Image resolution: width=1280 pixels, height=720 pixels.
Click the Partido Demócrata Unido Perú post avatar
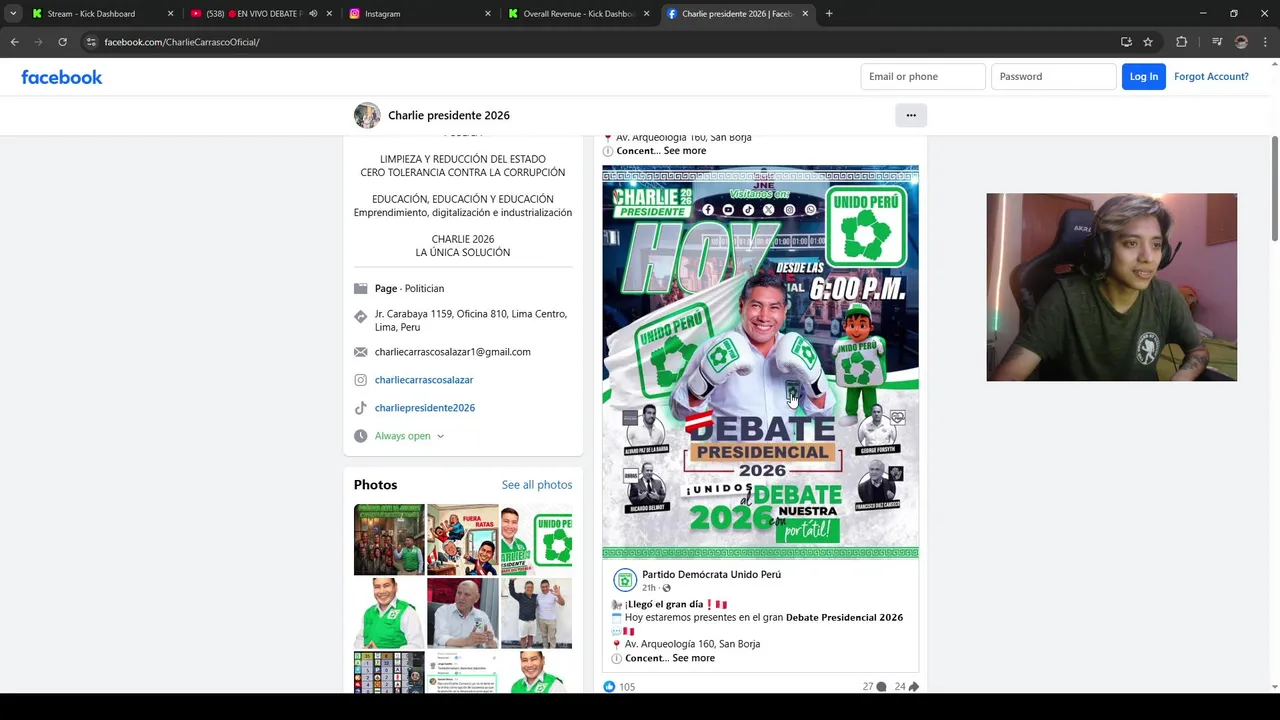[625, 580]
